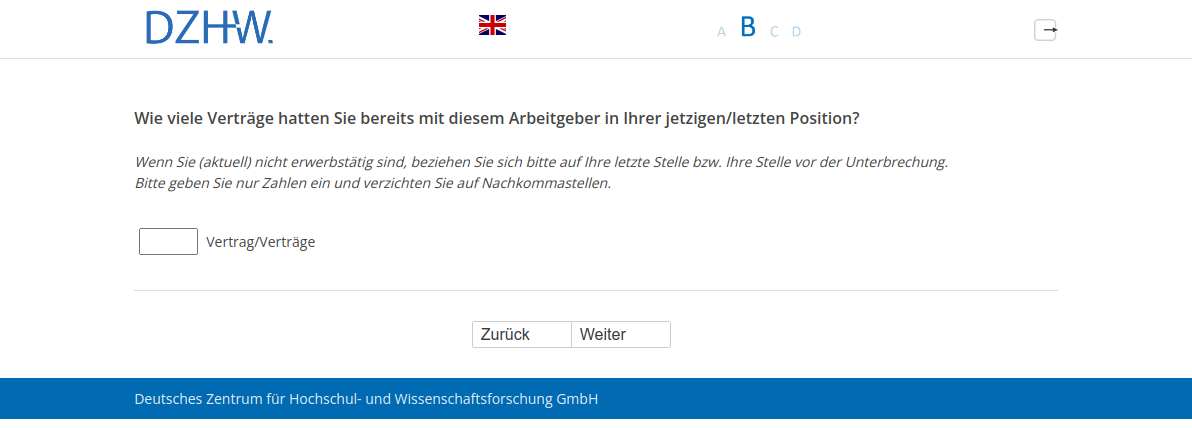Click the word 'Position?' in the heading
This screenshot has height=428, width=1192.
point(825,118)
